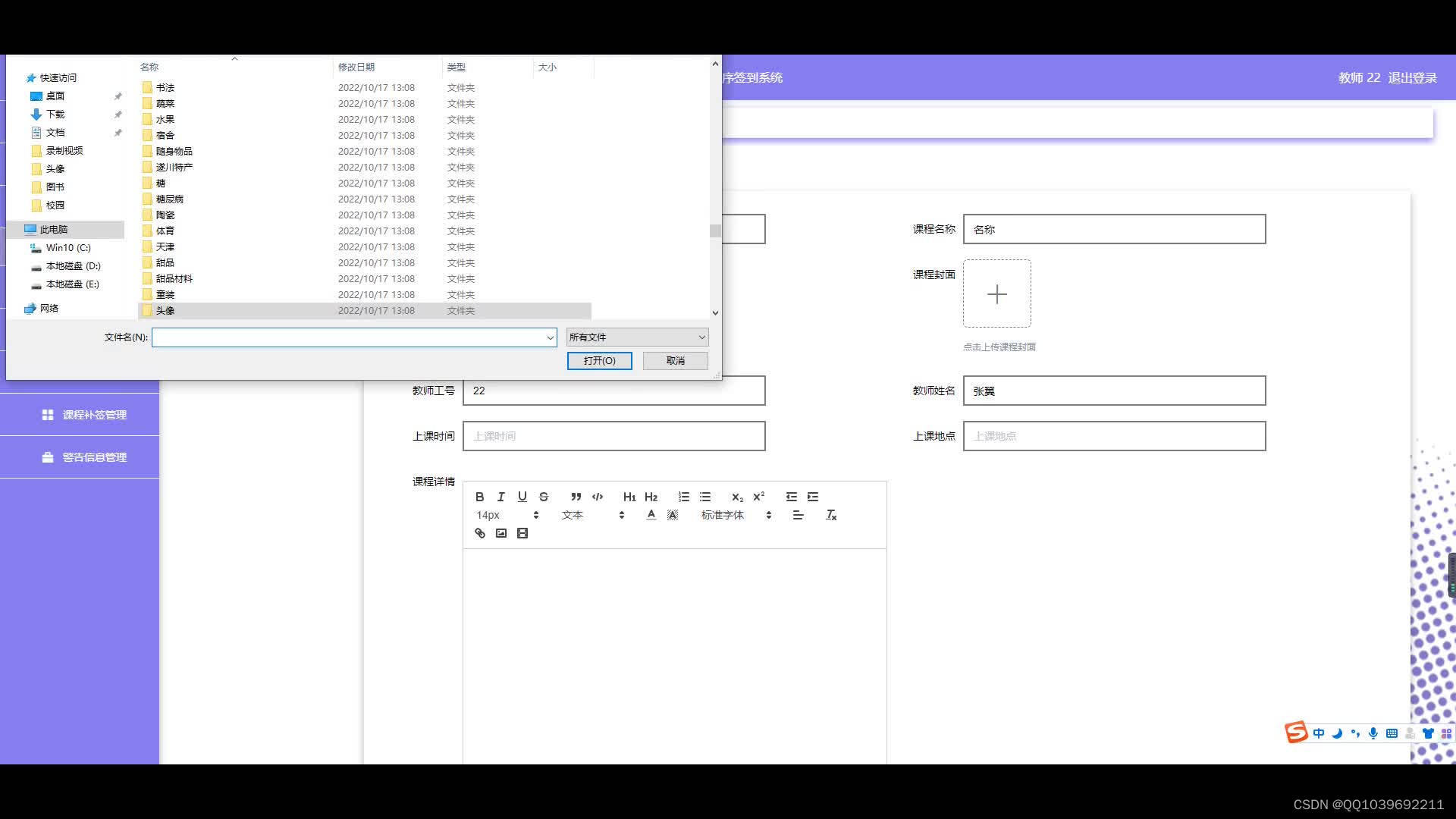
Task: Insert a blockquote in the editor
Action: [576, 497]
